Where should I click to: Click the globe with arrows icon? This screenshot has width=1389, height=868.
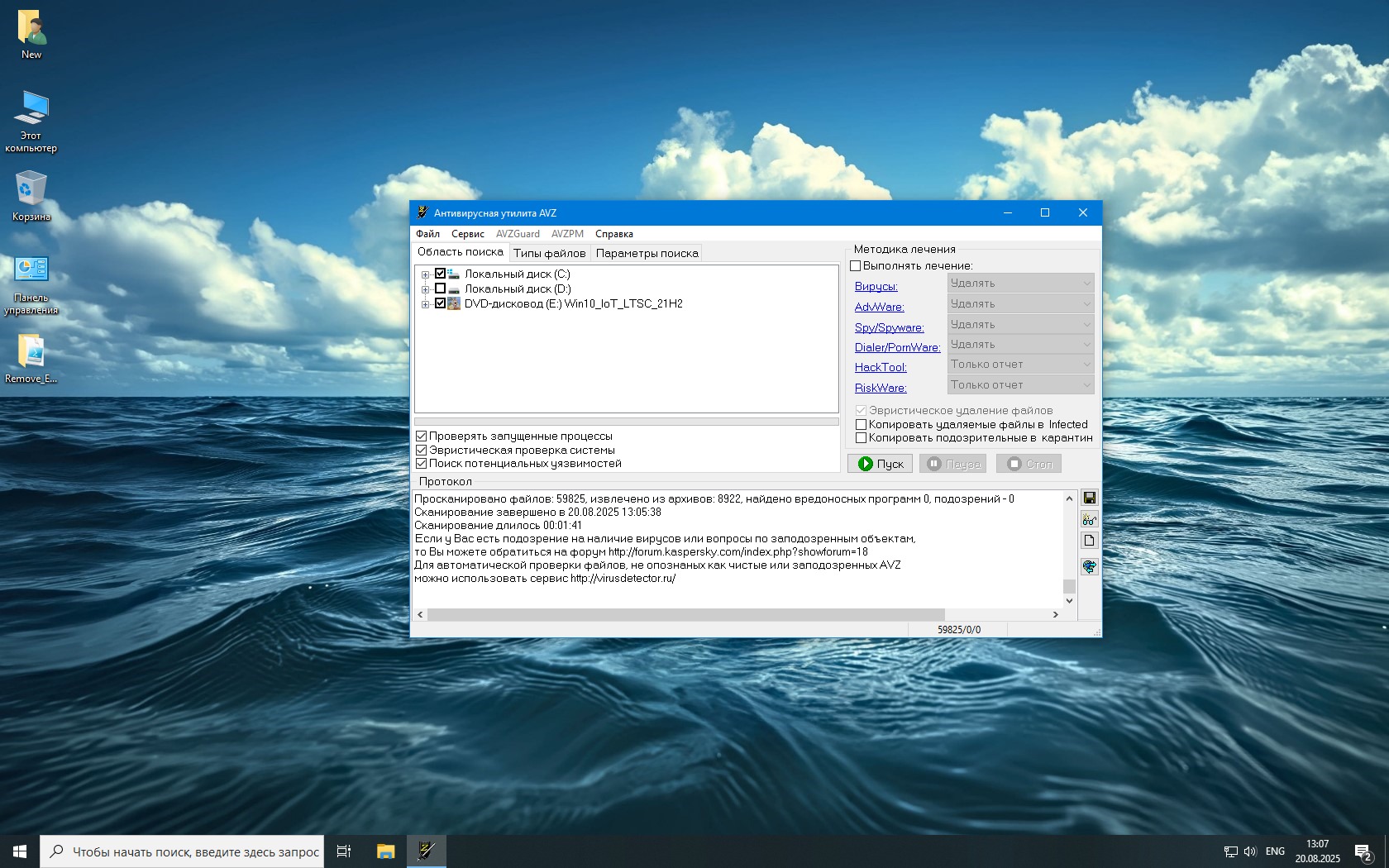click(1089, 566)
